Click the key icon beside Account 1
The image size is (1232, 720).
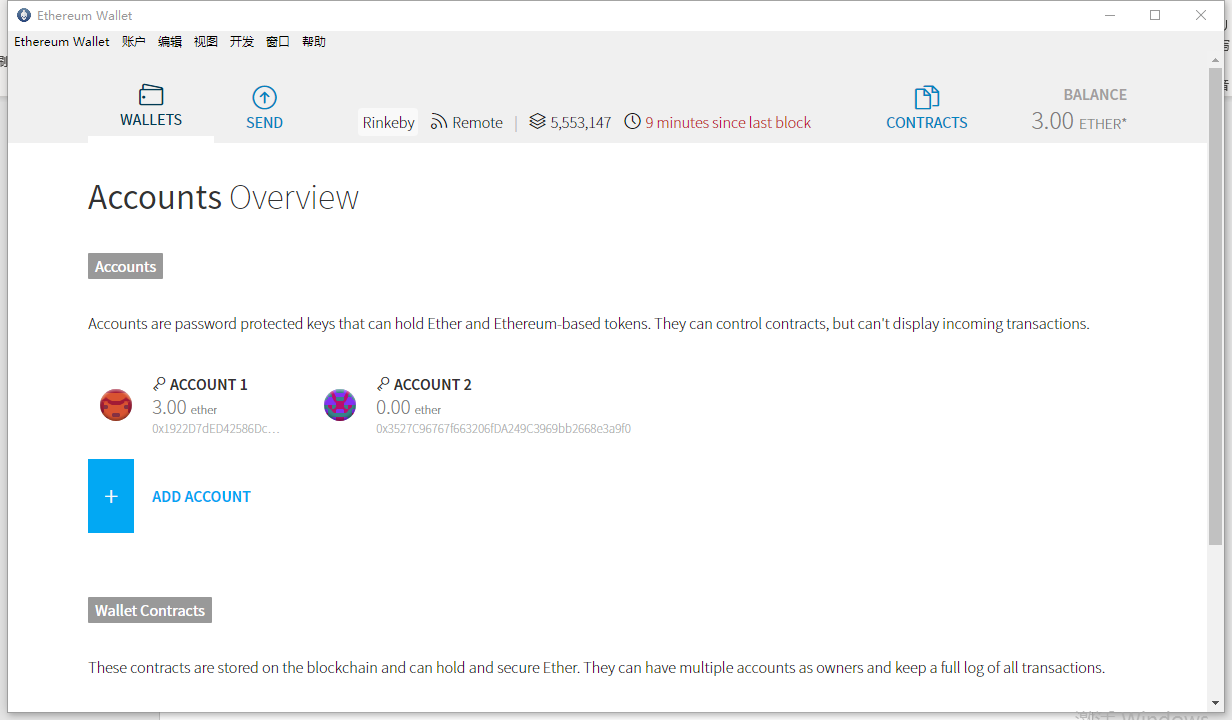(x=159, y=384)
